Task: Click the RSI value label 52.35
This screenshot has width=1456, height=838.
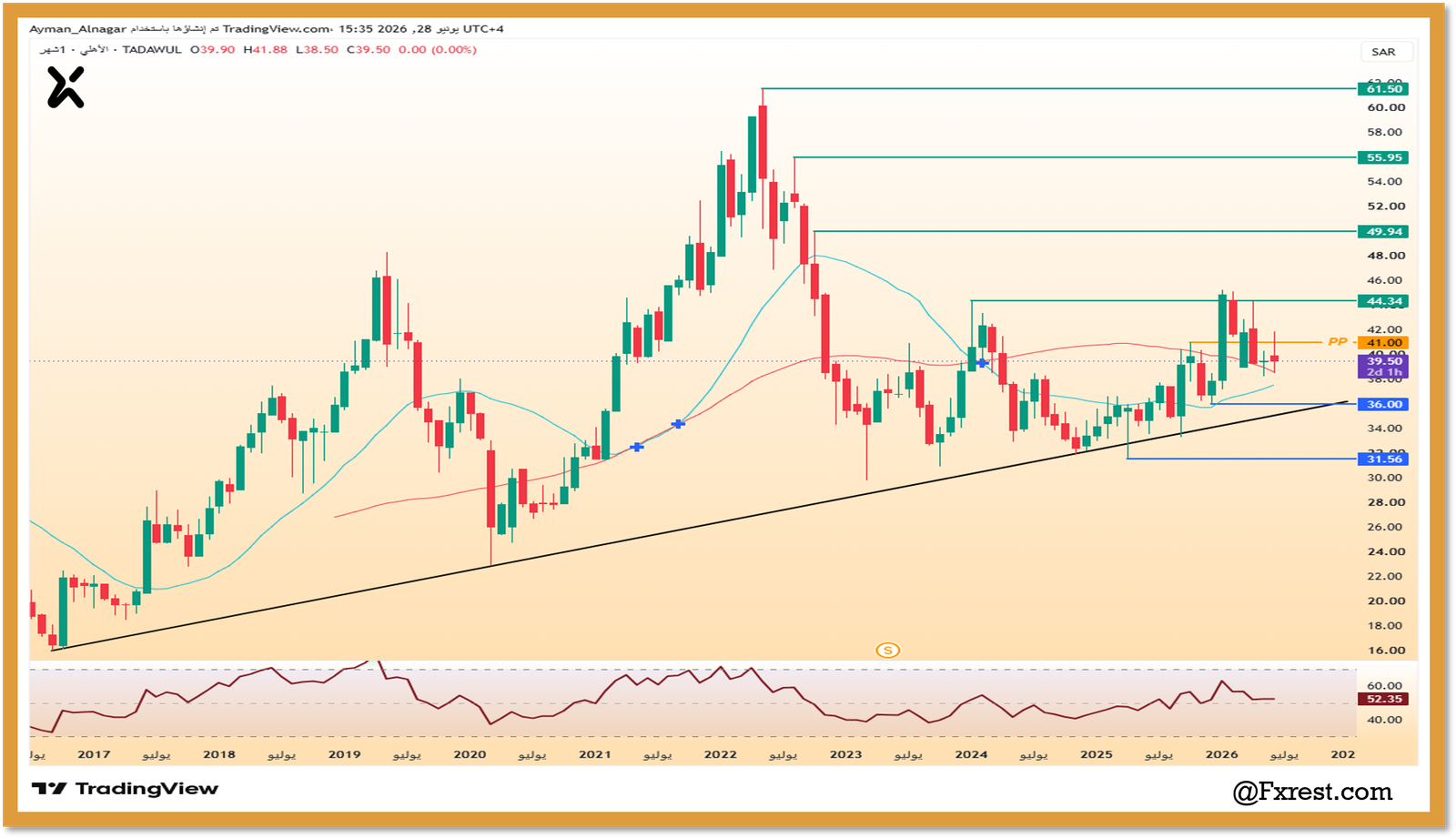Action: pyautogui.click(x=1383, y=699)
